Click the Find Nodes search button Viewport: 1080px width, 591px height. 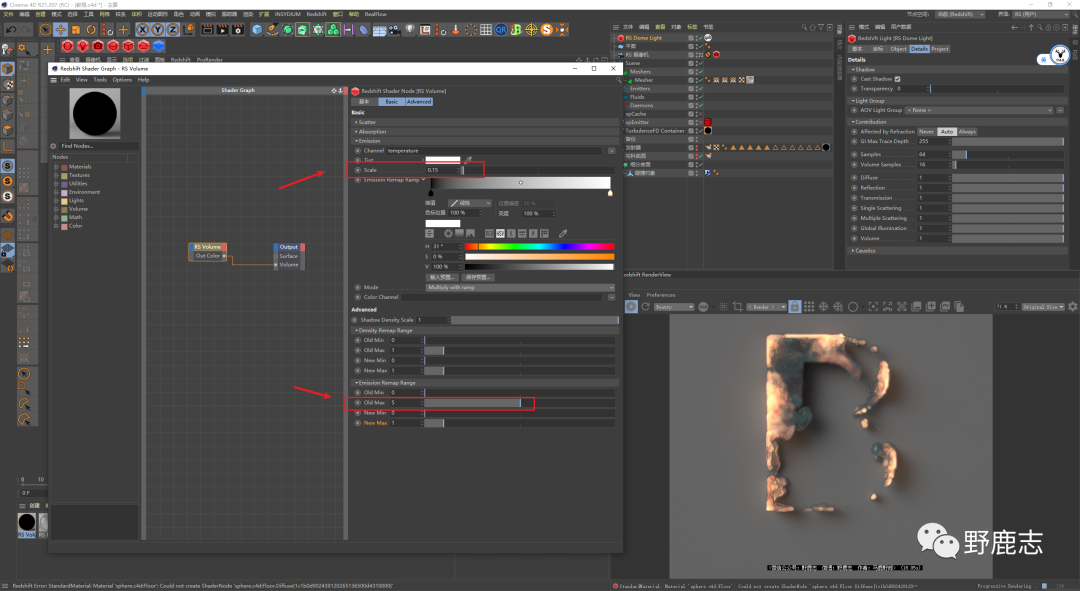click(x=53, y=146)
